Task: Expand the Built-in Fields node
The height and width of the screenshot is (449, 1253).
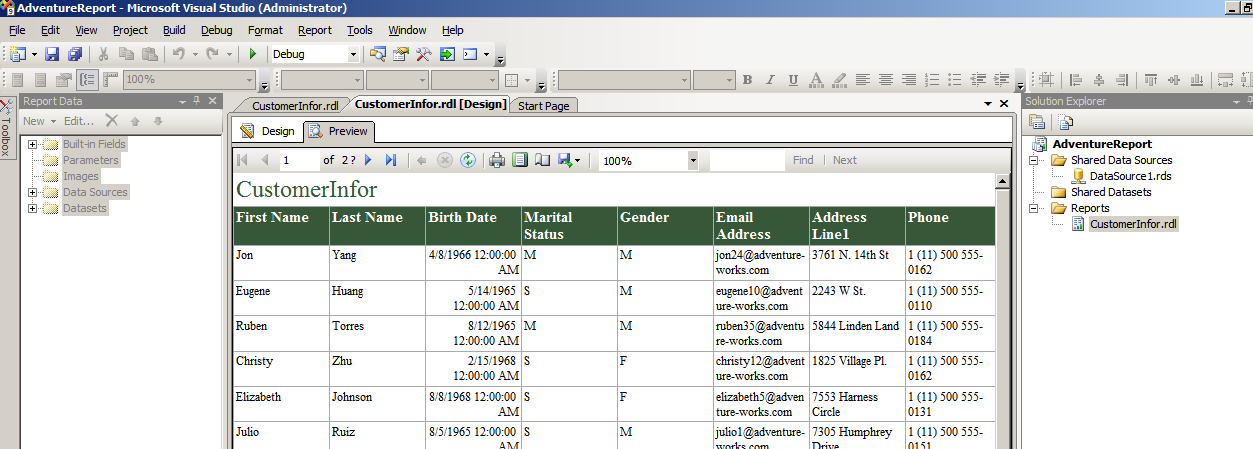Action: click(32, 144)
